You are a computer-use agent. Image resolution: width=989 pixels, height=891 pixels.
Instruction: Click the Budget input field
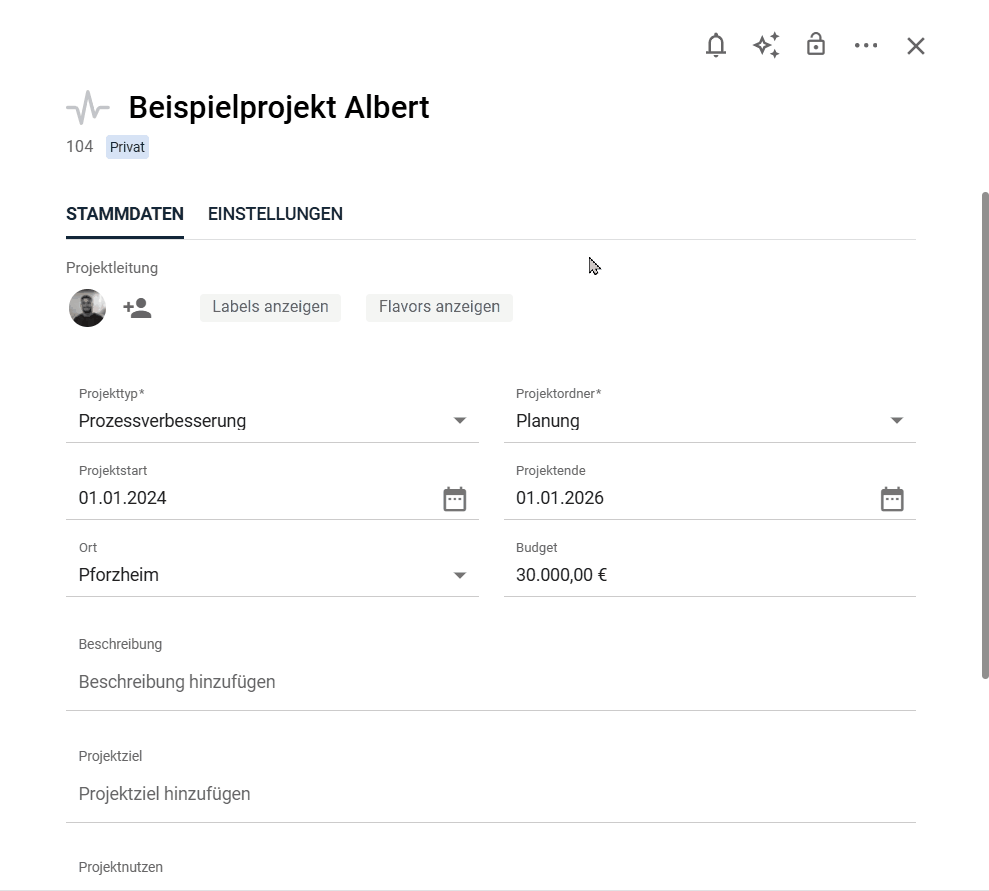click(709, 575)
